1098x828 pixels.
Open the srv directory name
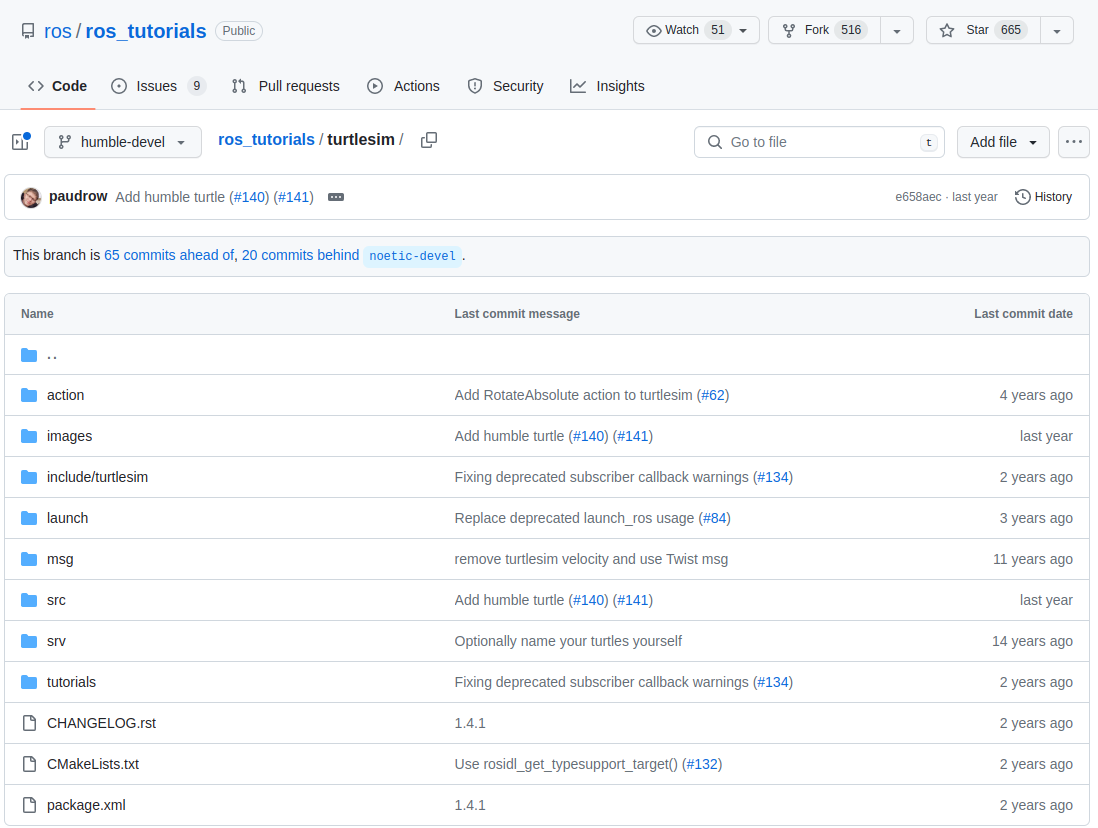pos(56,641)
